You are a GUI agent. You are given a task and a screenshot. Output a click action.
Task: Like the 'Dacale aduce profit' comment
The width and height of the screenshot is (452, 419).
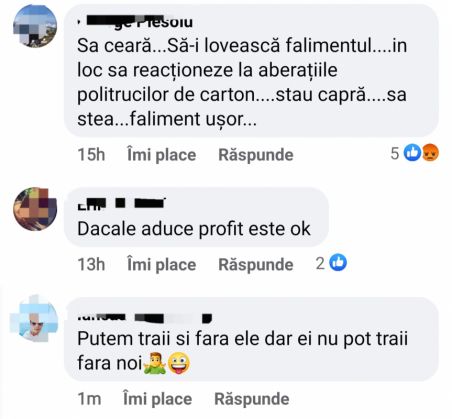tap(162, 265)
